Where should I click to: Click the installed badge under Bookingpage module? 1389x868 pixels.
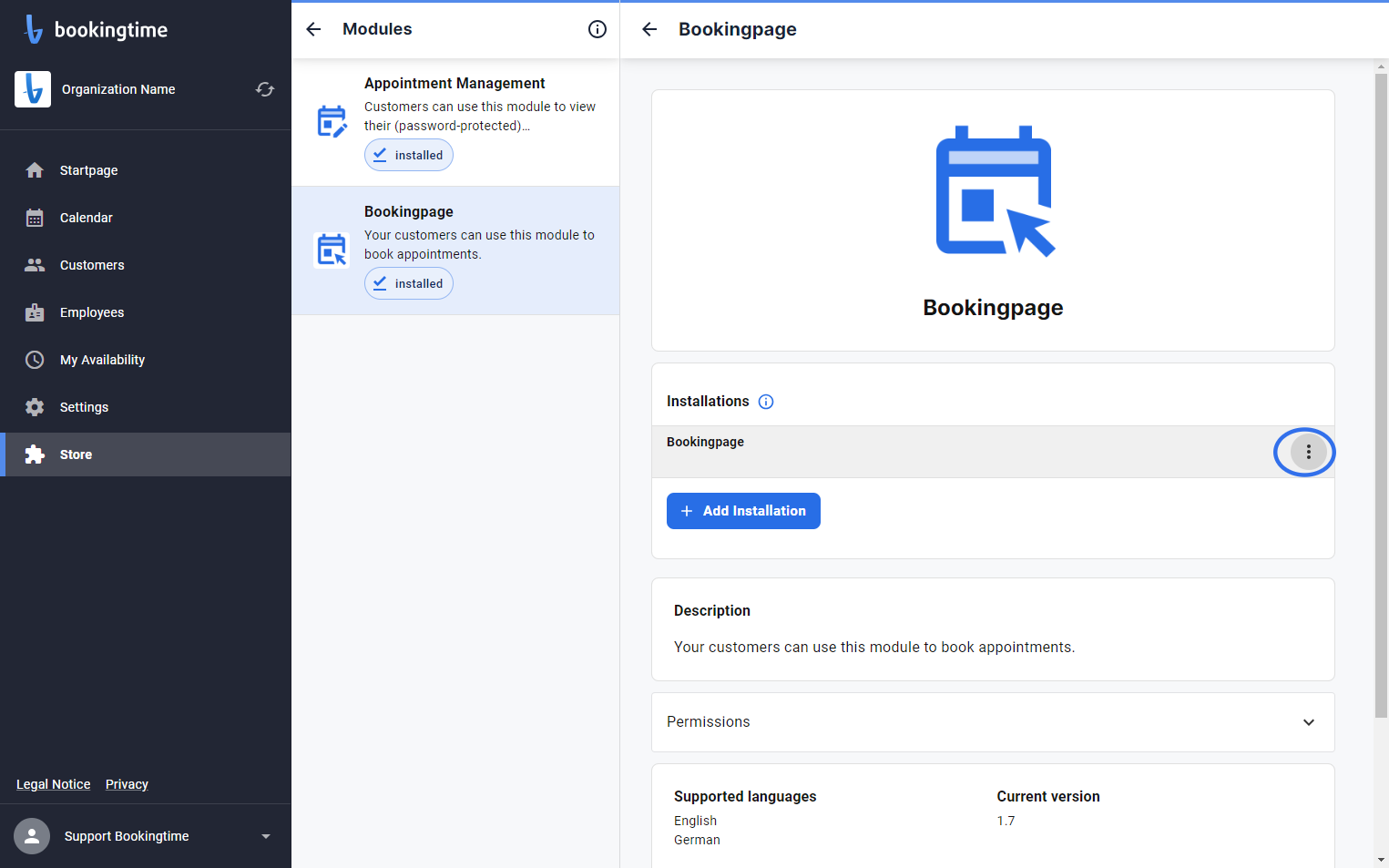pyautogui.click(x=409, y=283)
